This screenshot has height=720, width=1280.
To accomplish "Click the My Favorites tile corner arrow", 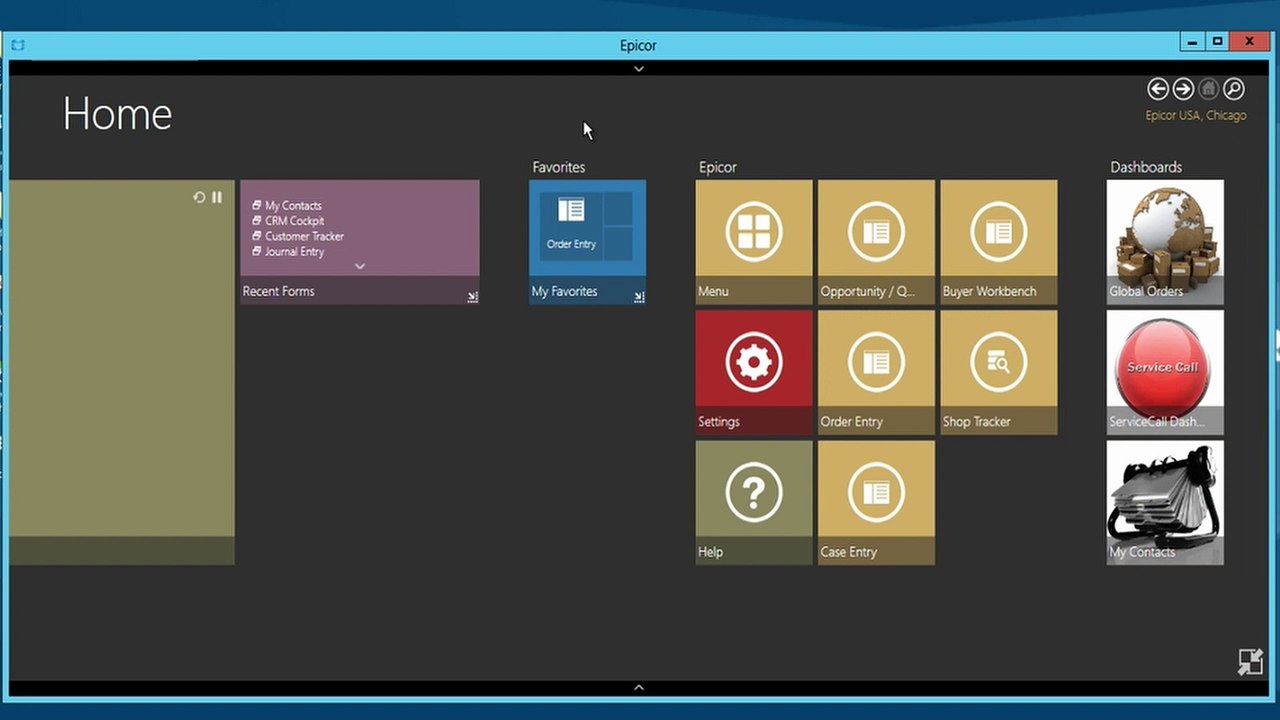I will (x=639, y=297).
